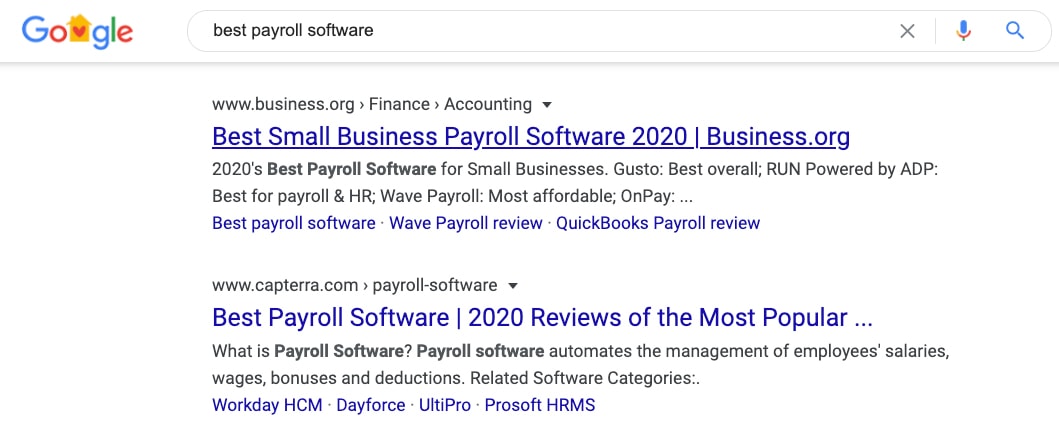Open 'UltiPro' sitelink
This screenshot has width=1059, height=427.
(445, 405)
